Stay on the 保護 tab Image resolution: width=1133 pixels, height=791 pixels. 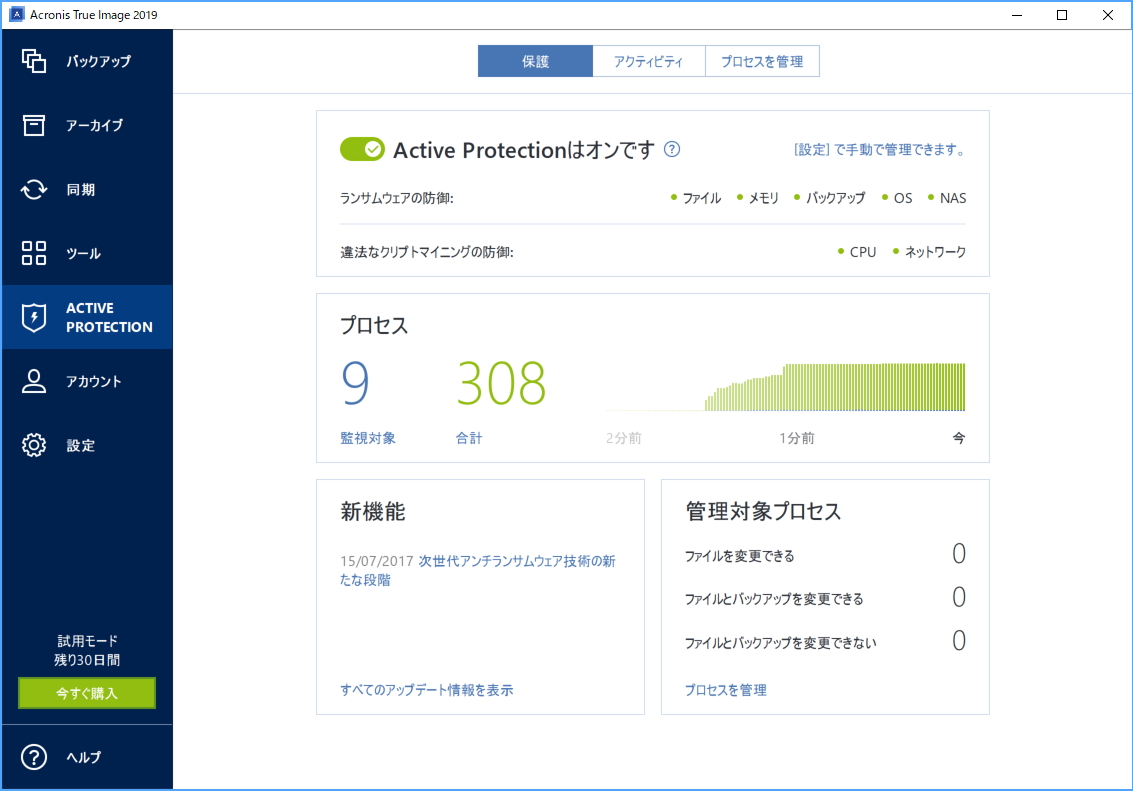[534, 60]
